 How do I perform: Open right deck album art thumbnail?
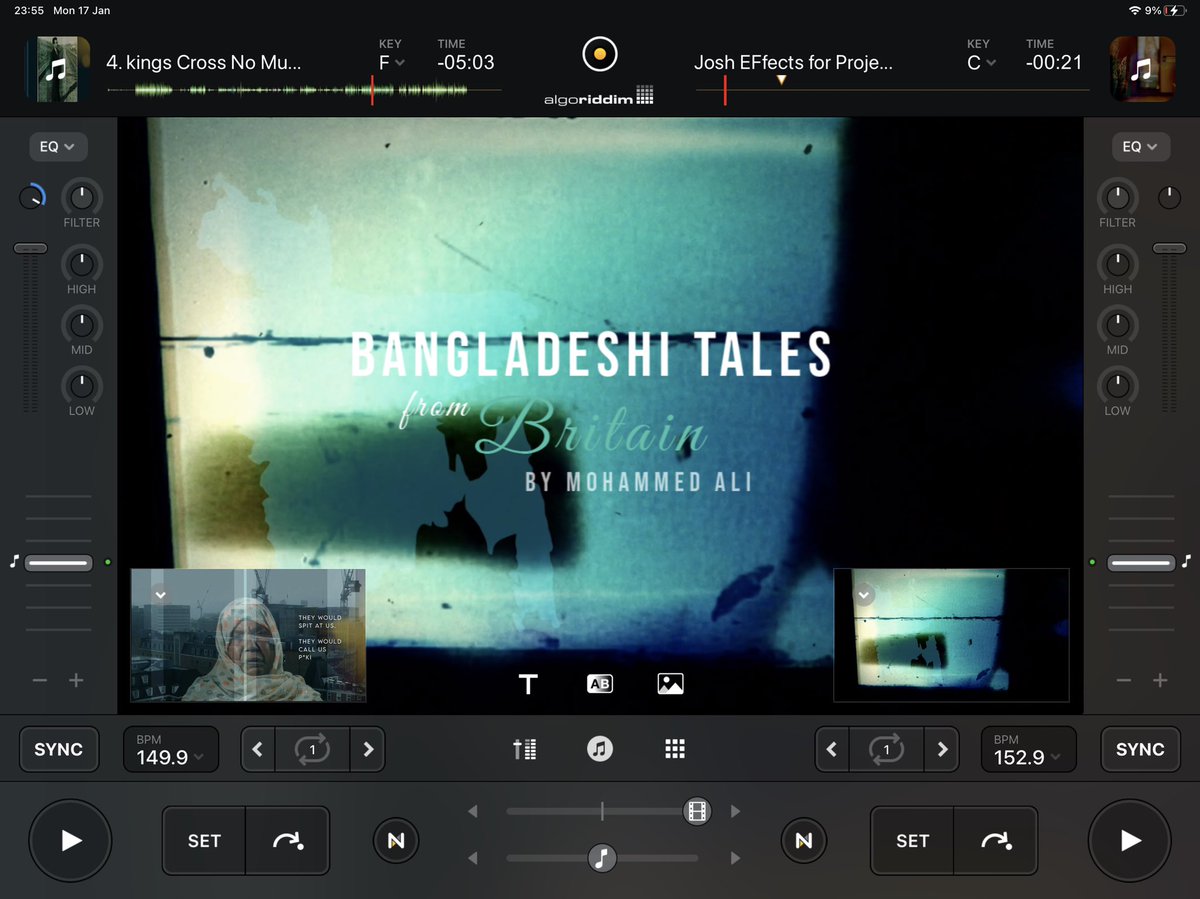pyautogui.click(x=1142, y=69)
